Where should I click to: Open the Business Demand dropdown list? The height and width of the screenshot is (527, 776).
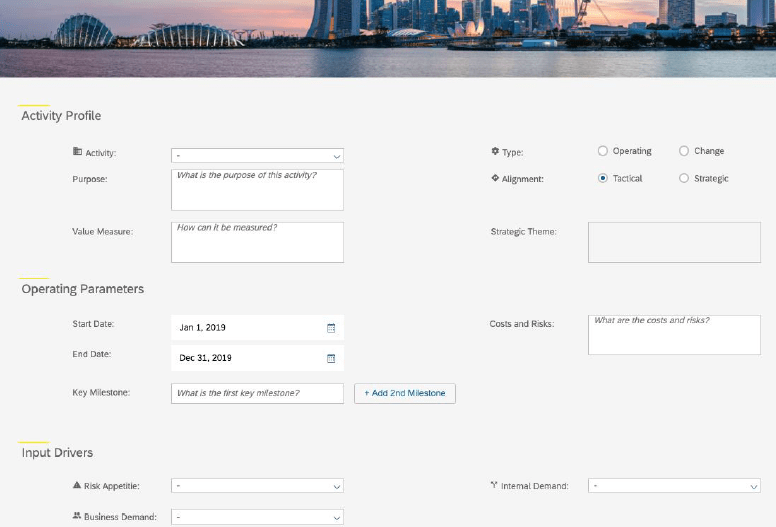(257, 517)
